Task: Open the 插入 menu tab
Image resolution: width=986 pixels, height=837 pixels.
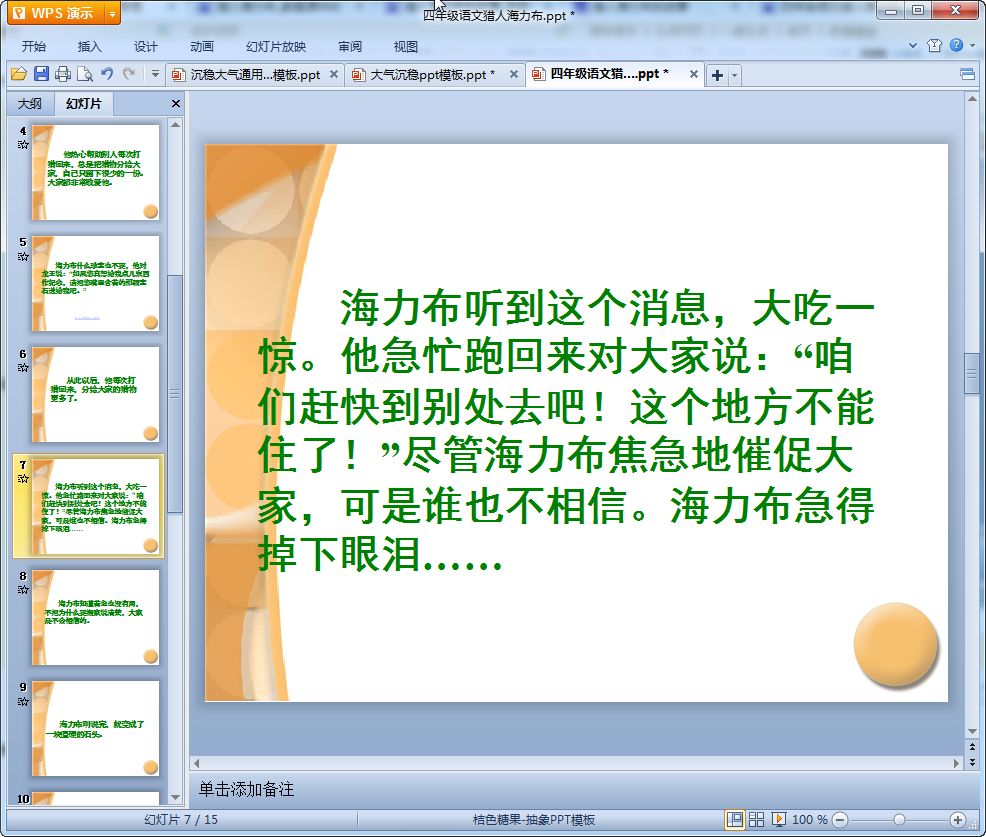Action: 89,47
